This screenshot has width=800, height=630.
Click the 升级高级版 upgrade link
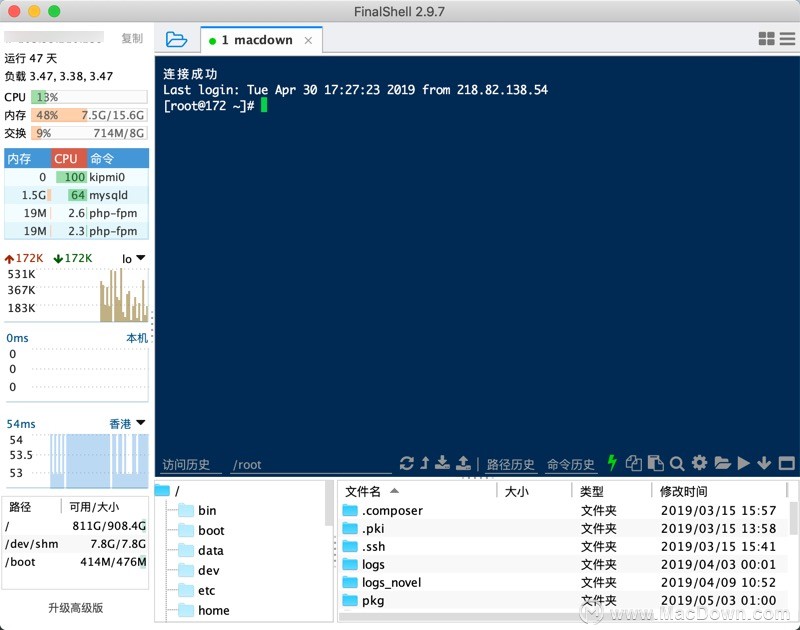coord(76,608)
